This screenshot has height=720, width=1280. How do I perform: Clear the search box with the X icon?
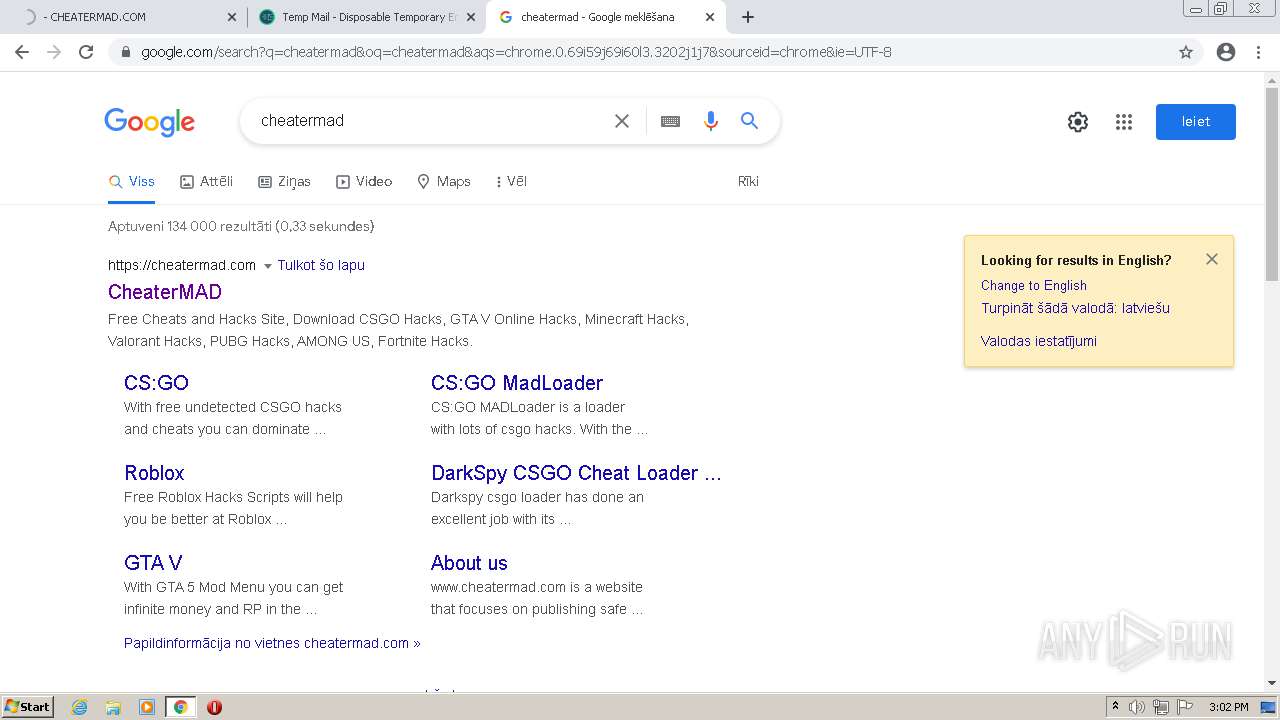(x=622, y=121)
